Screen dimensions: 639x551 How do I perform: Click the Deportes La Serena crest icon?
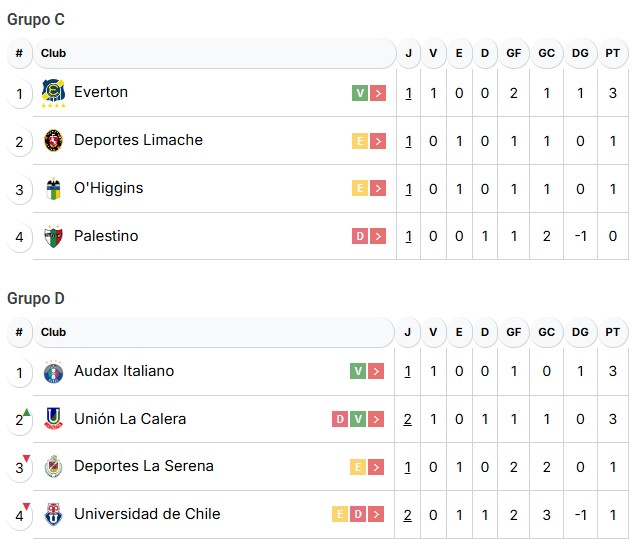53,467
